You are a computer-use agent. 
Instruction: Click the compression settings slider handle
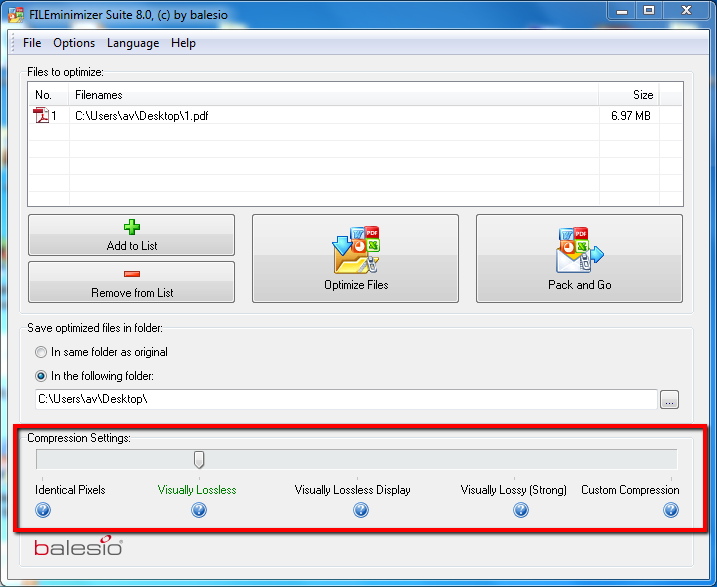pos(199,459)
